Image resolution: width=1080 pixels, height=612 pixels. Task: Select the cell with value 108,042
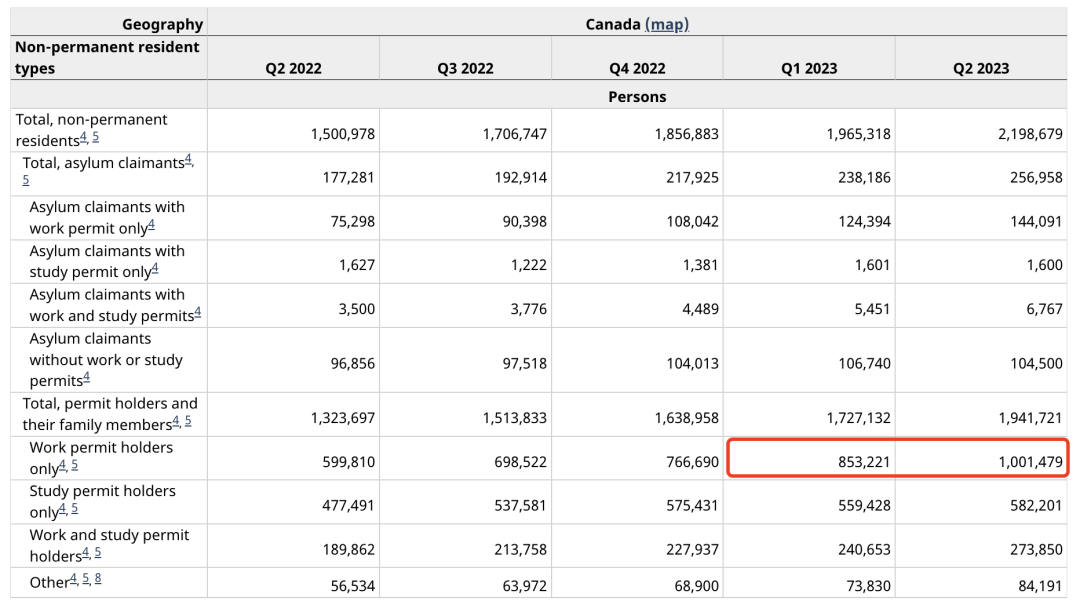click(637, 218)
